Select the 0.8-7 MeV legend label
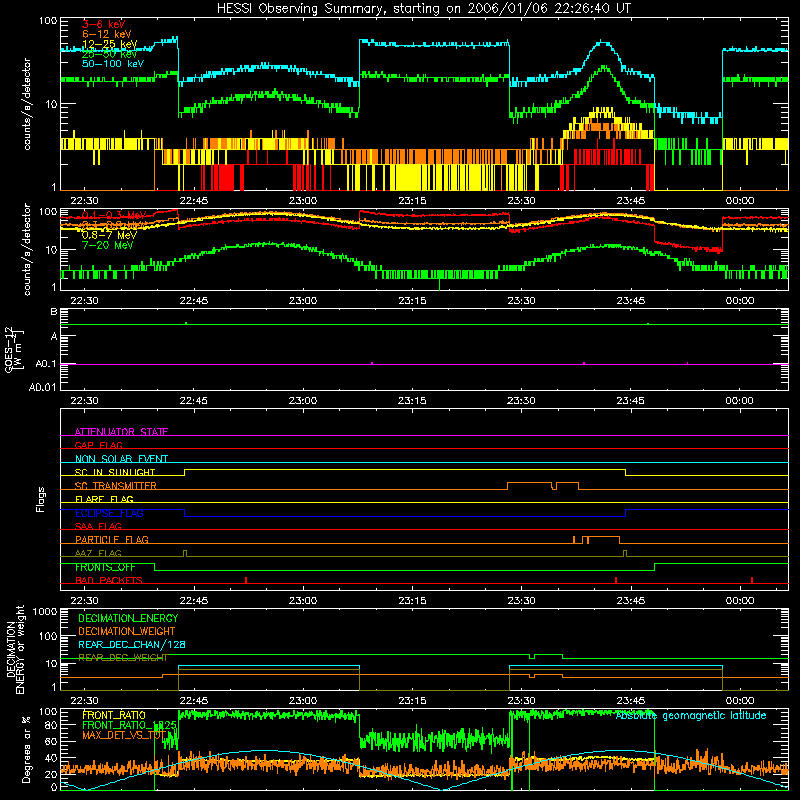Screen dimensions: 800x800 click(109, 235)
